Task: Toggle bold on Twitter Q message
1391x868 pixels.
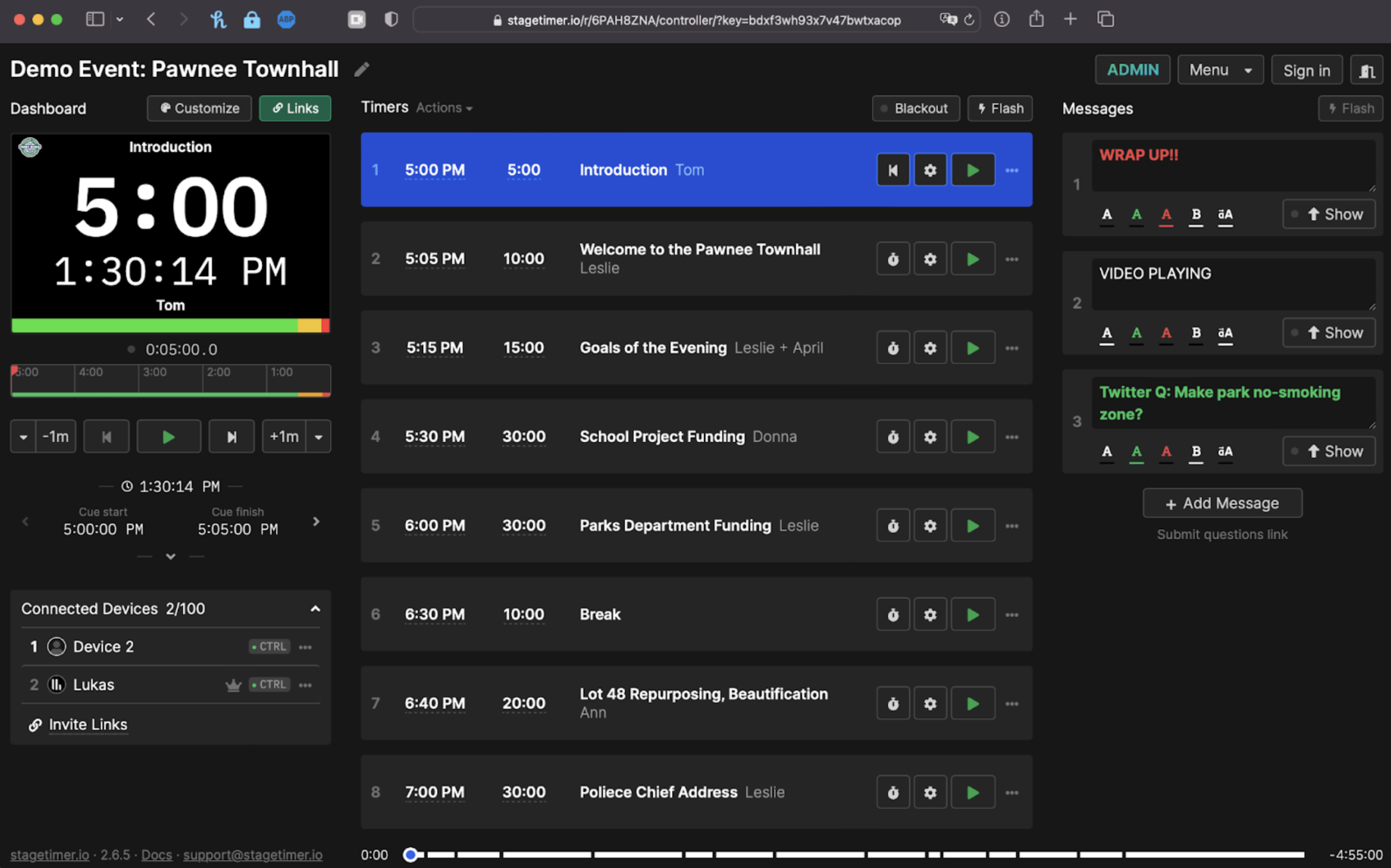Action: pos(1195,451)
